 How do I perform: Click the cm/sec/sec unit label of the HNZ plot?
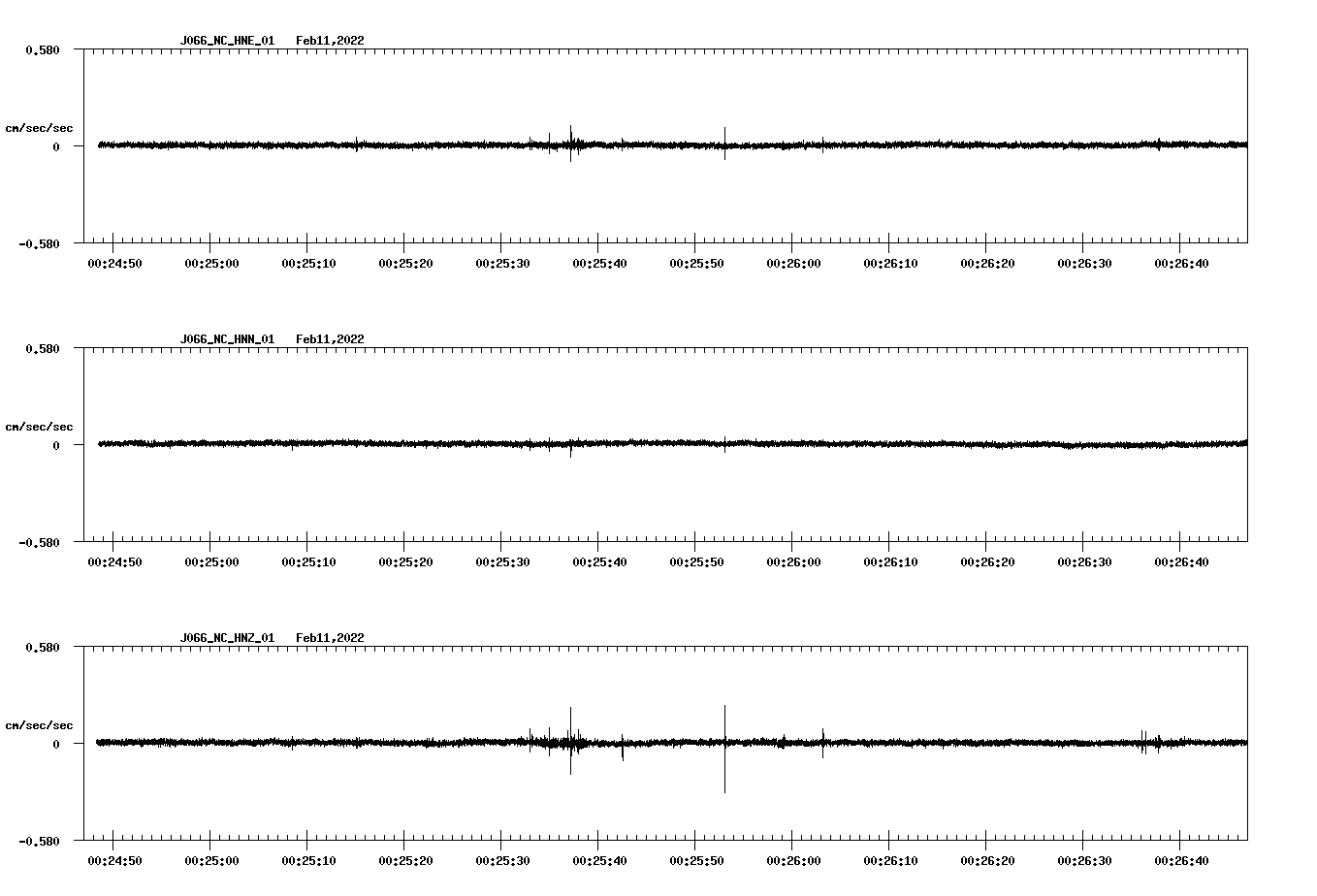point(39,725)
